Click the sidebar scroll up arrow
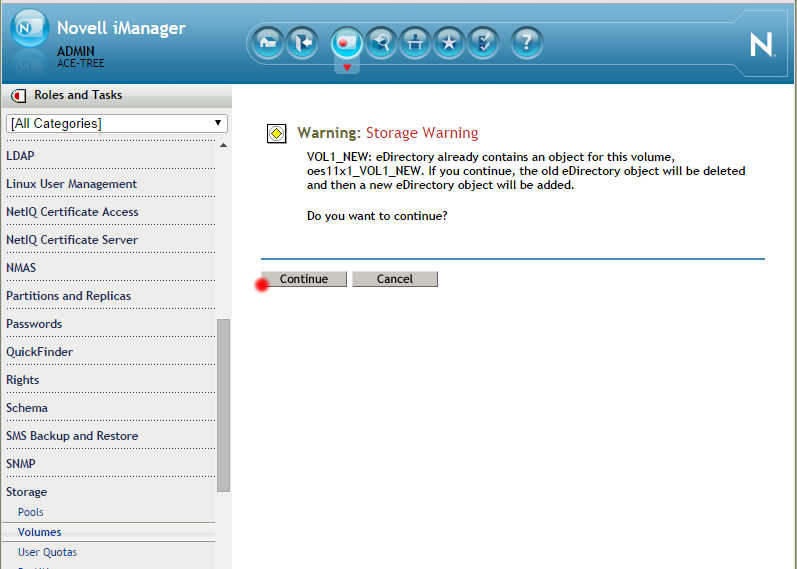The height and width of the screenshot is (569, 797). pos(223,146)
